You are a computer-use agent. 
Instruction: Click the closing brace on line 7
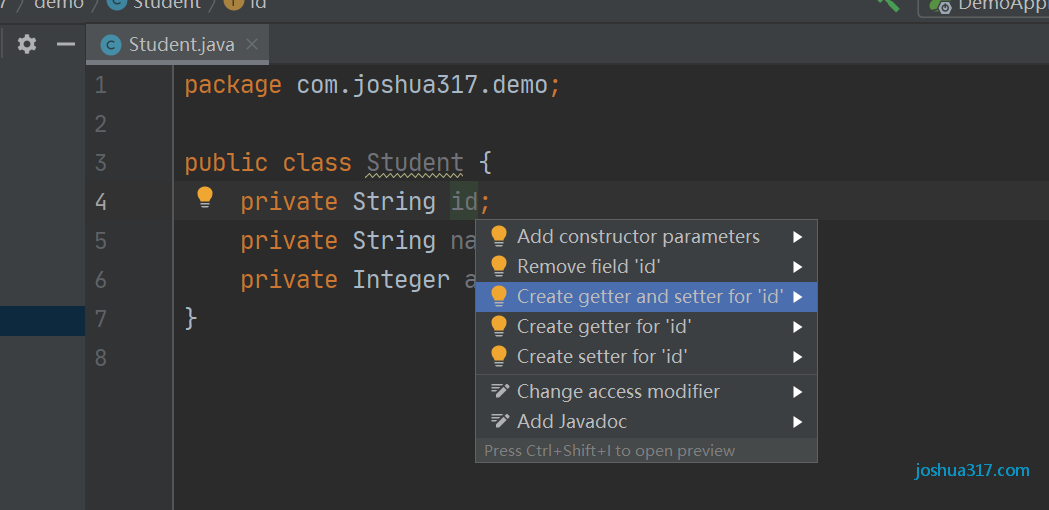pyautogui.click(x=191, y=318)
